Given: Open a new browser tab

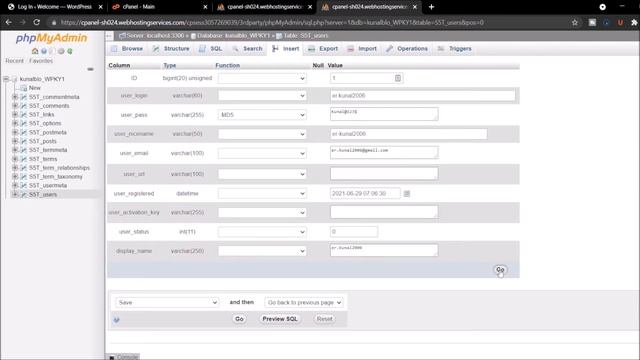Looking at the screenshot, I should pyautogui.click(x=431, y=7).
